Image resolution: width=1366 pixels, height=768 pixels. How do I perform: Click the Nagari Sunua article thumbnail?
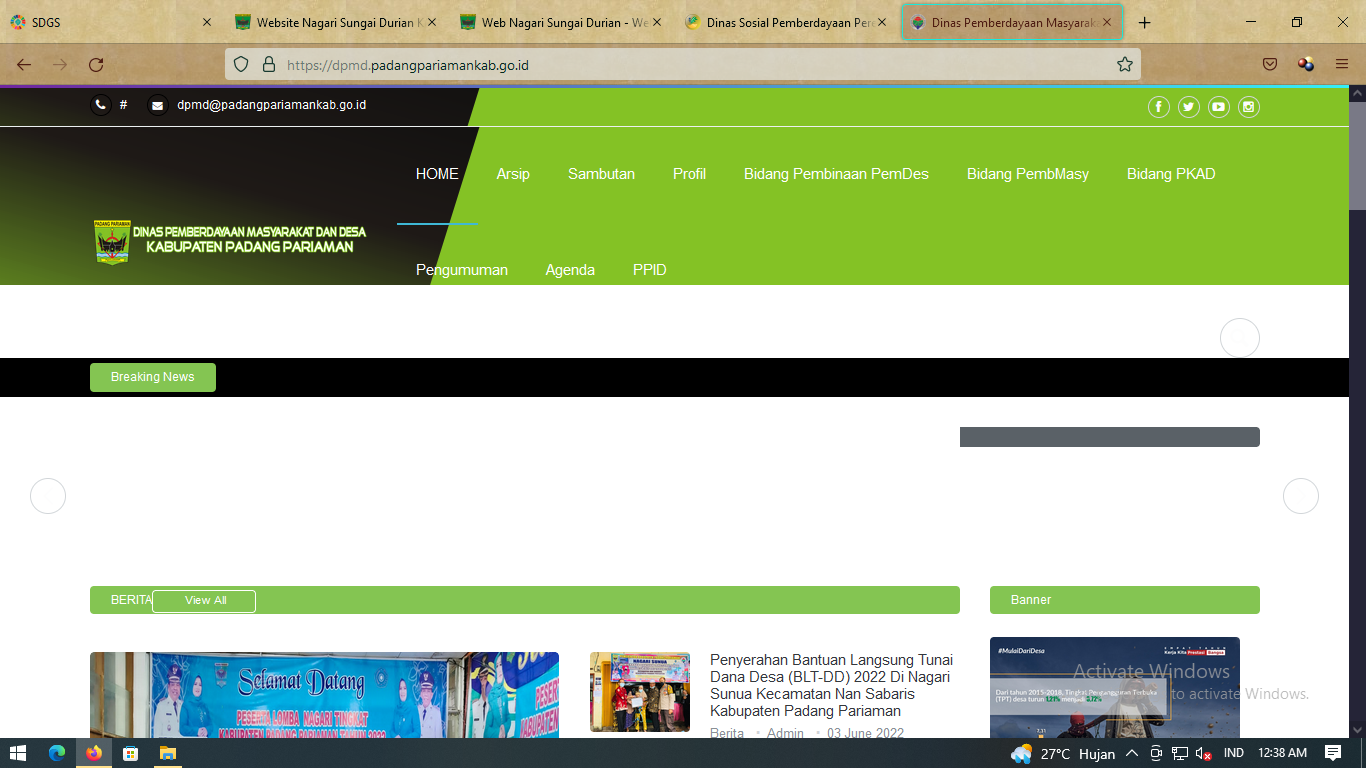[x=640, y=692]
